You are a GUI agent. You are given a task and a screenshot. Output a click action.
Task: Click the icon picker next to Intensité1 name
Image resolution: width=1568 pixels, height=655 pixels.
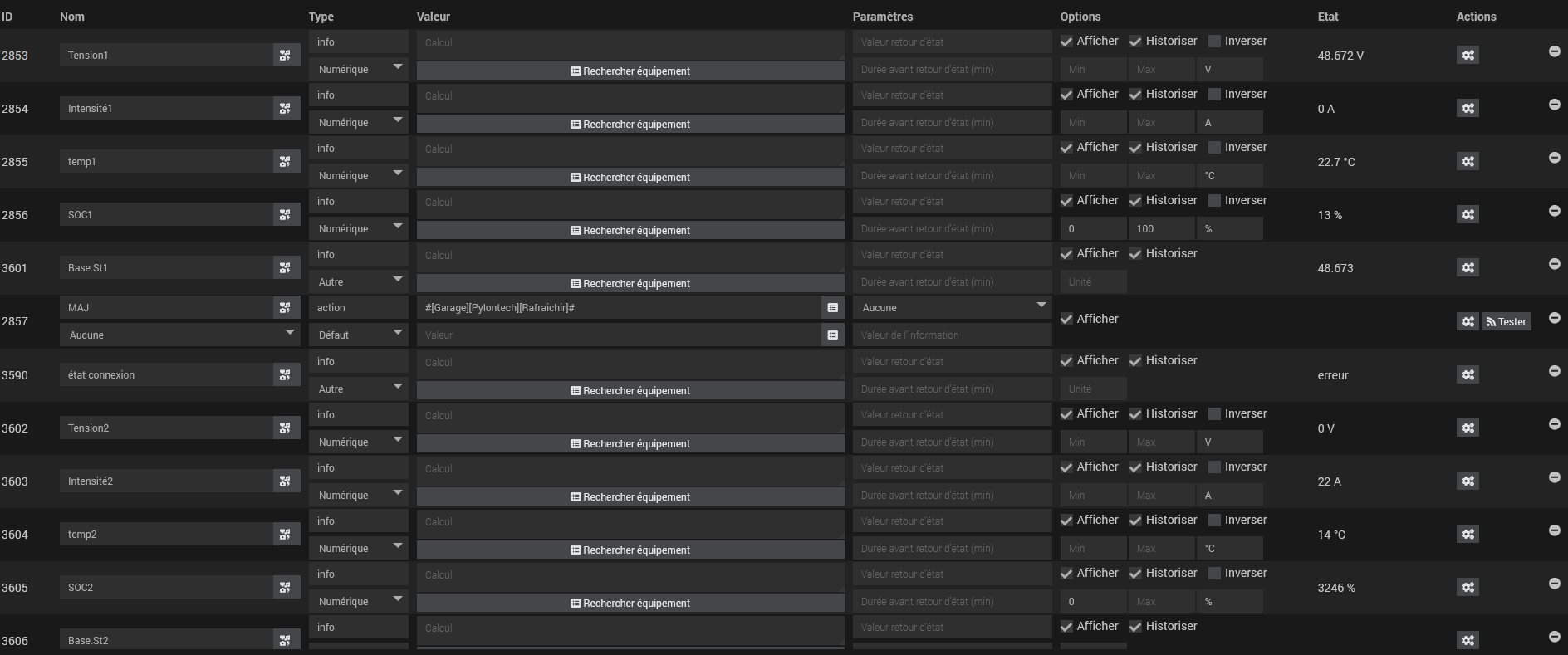(285, 109)
